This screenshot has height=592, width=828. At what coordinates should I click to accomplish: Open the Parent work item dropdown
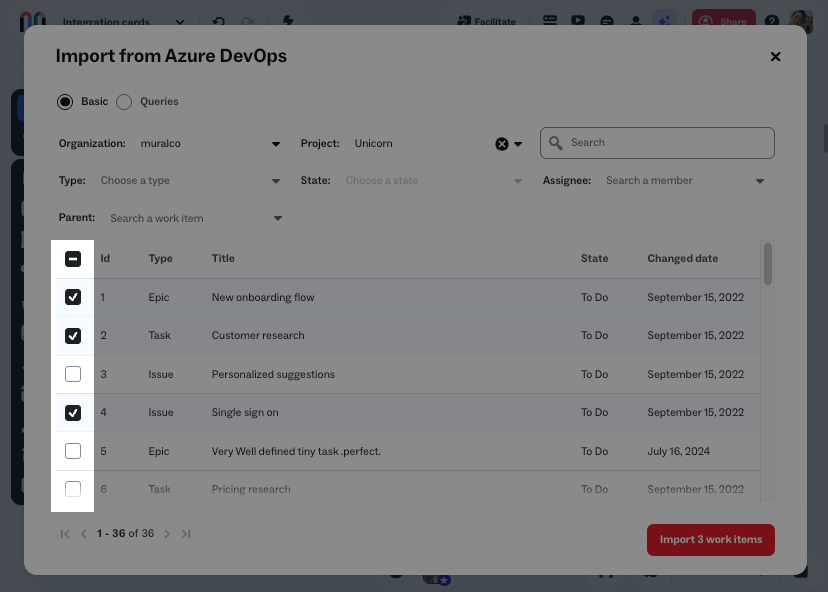[196, 218]
